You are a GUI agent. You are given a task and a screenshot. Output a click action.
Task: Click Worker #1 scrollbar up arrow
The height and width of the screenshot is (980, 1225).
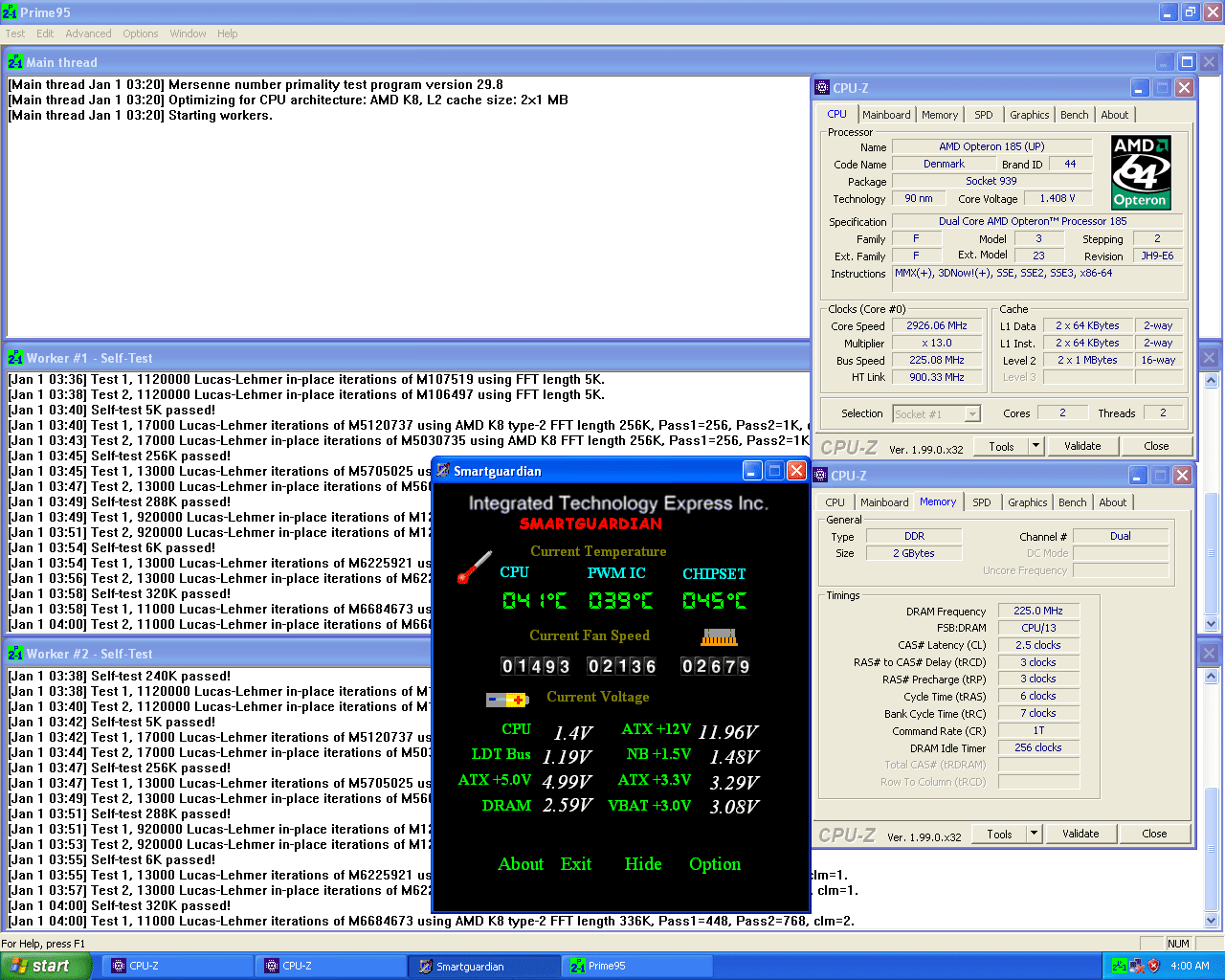point(1211,380)
